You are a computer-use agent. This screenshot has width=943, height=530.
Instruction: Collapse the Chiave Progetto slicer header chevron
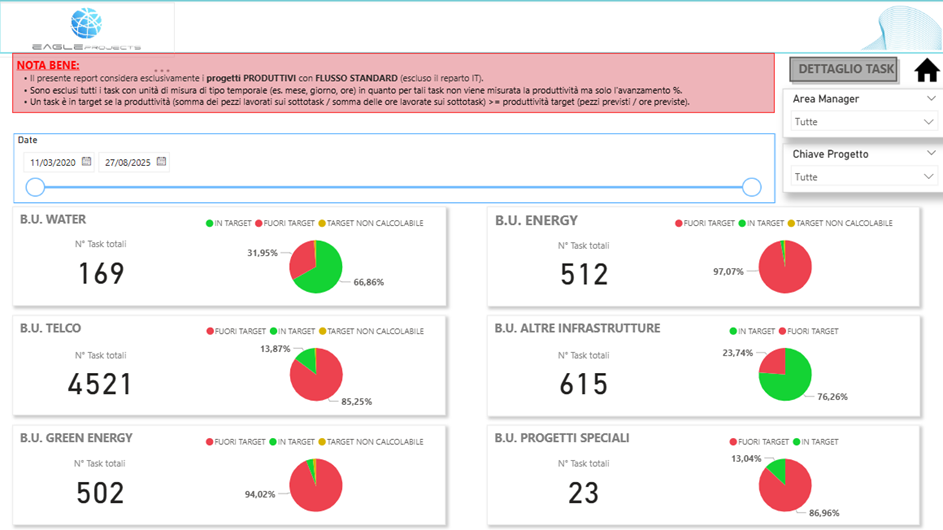pyautogui.click(x=931, y=154)
